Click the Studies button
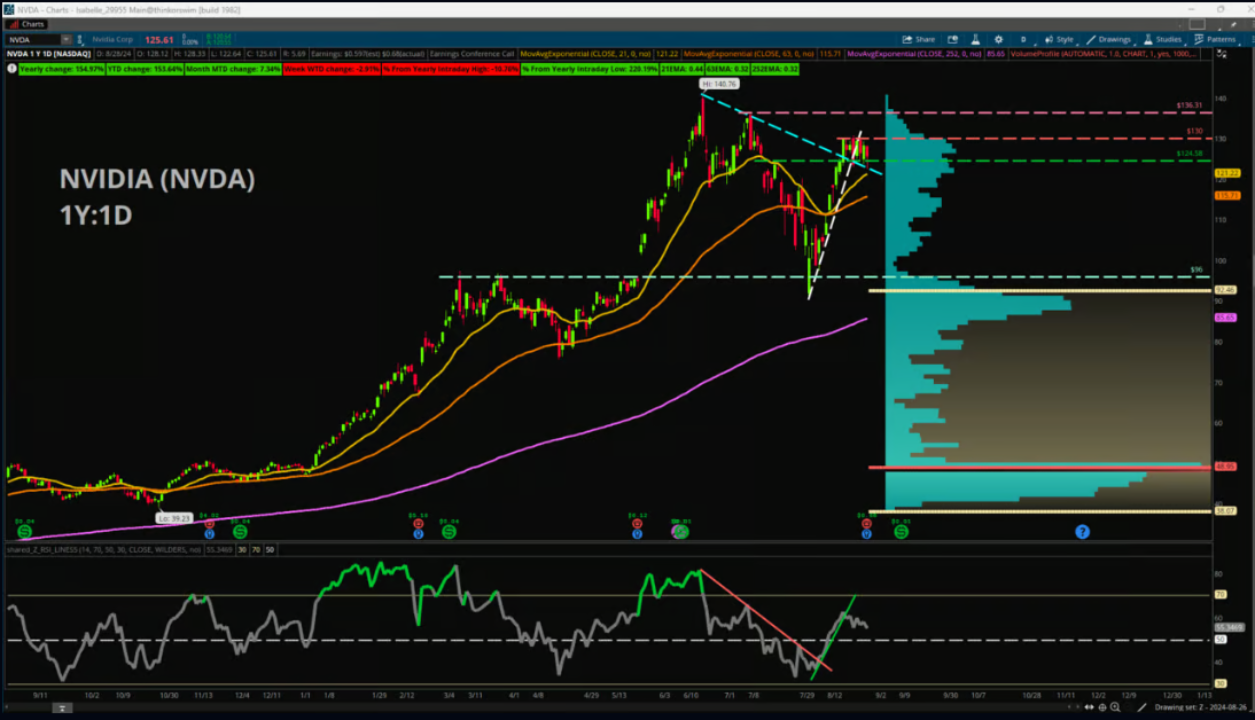The height and width of the screenshot is (720, 1255). [x=1163, y=40]
